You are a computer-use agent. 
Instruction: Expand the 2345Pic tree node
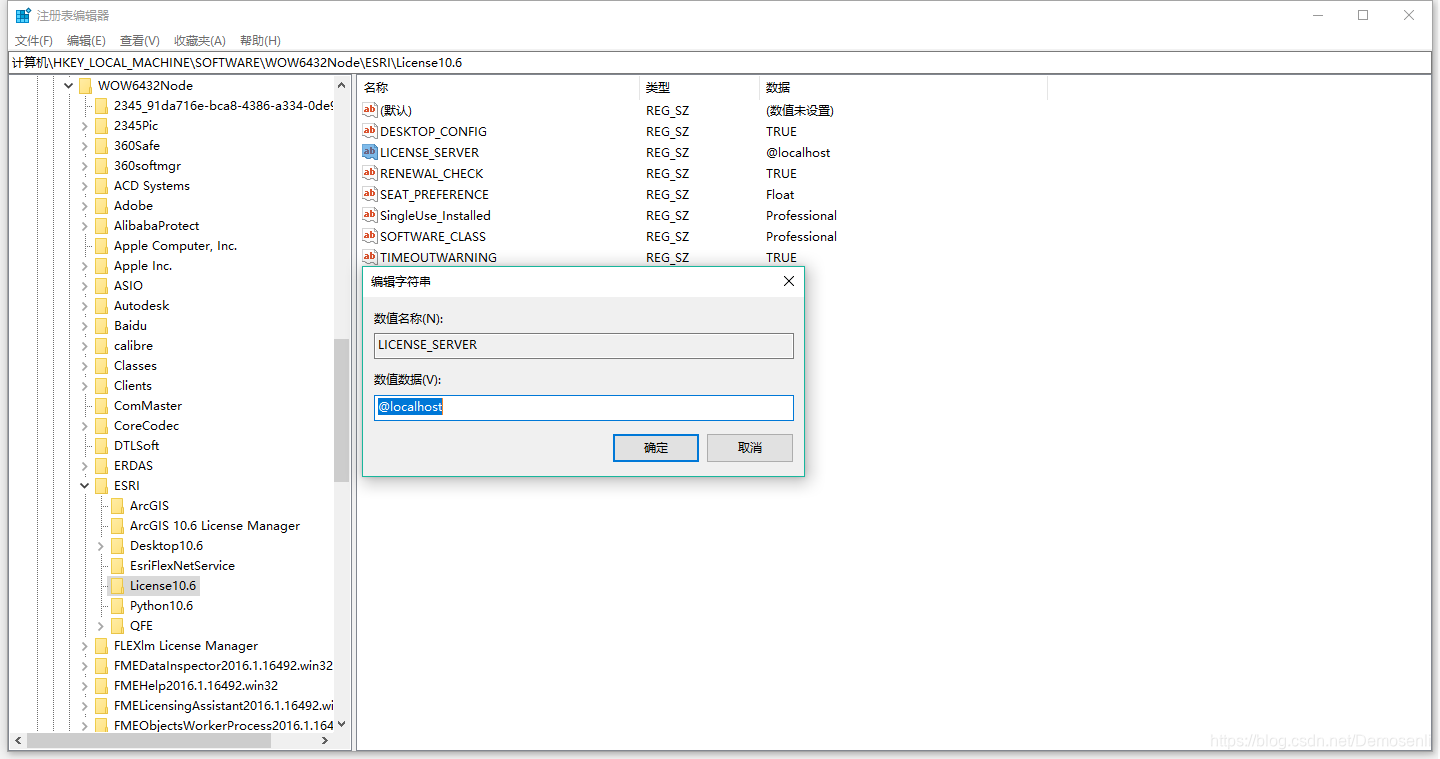click(84, 125)
